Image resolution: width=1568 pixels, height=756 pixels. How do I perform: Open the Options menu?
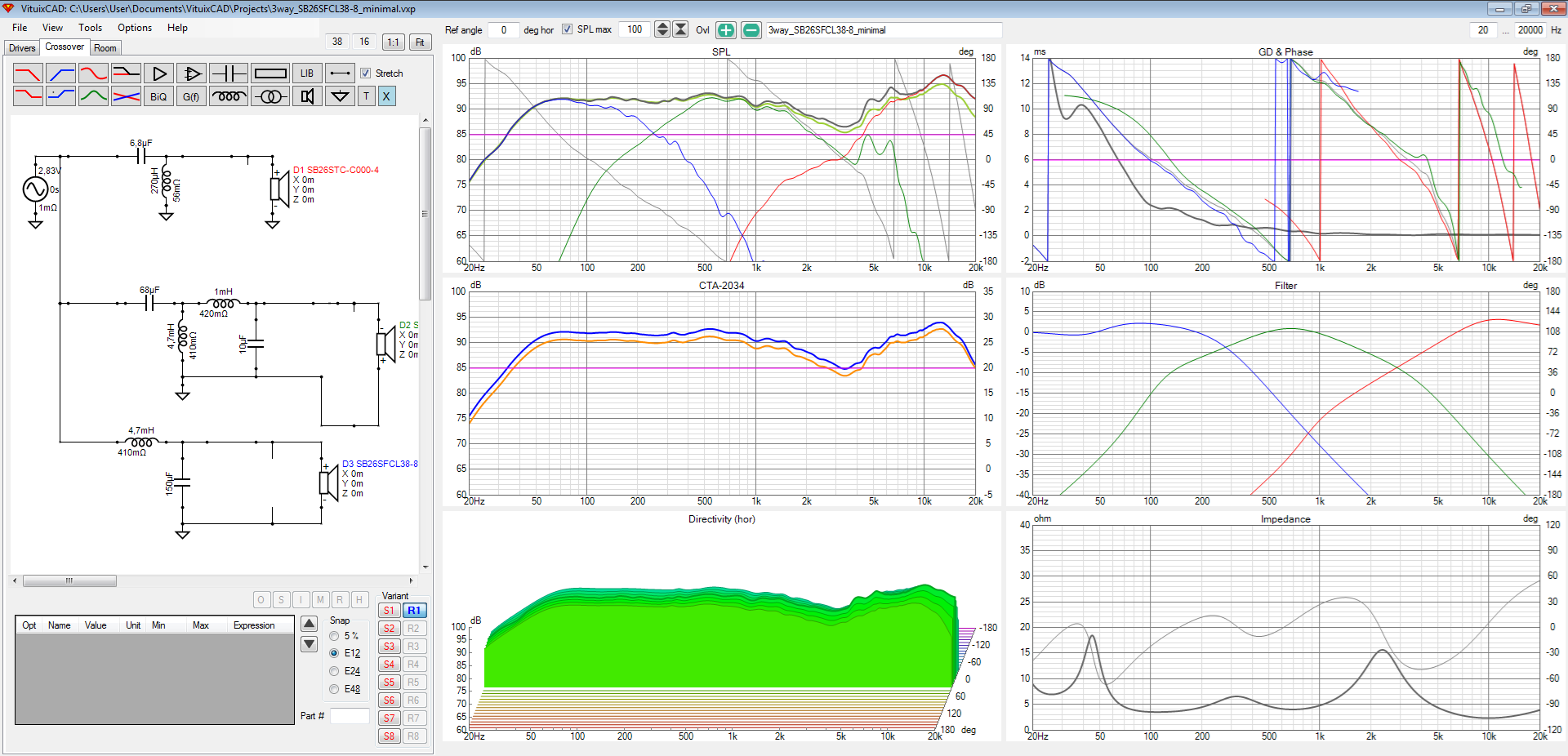click(x=135, y=28)
